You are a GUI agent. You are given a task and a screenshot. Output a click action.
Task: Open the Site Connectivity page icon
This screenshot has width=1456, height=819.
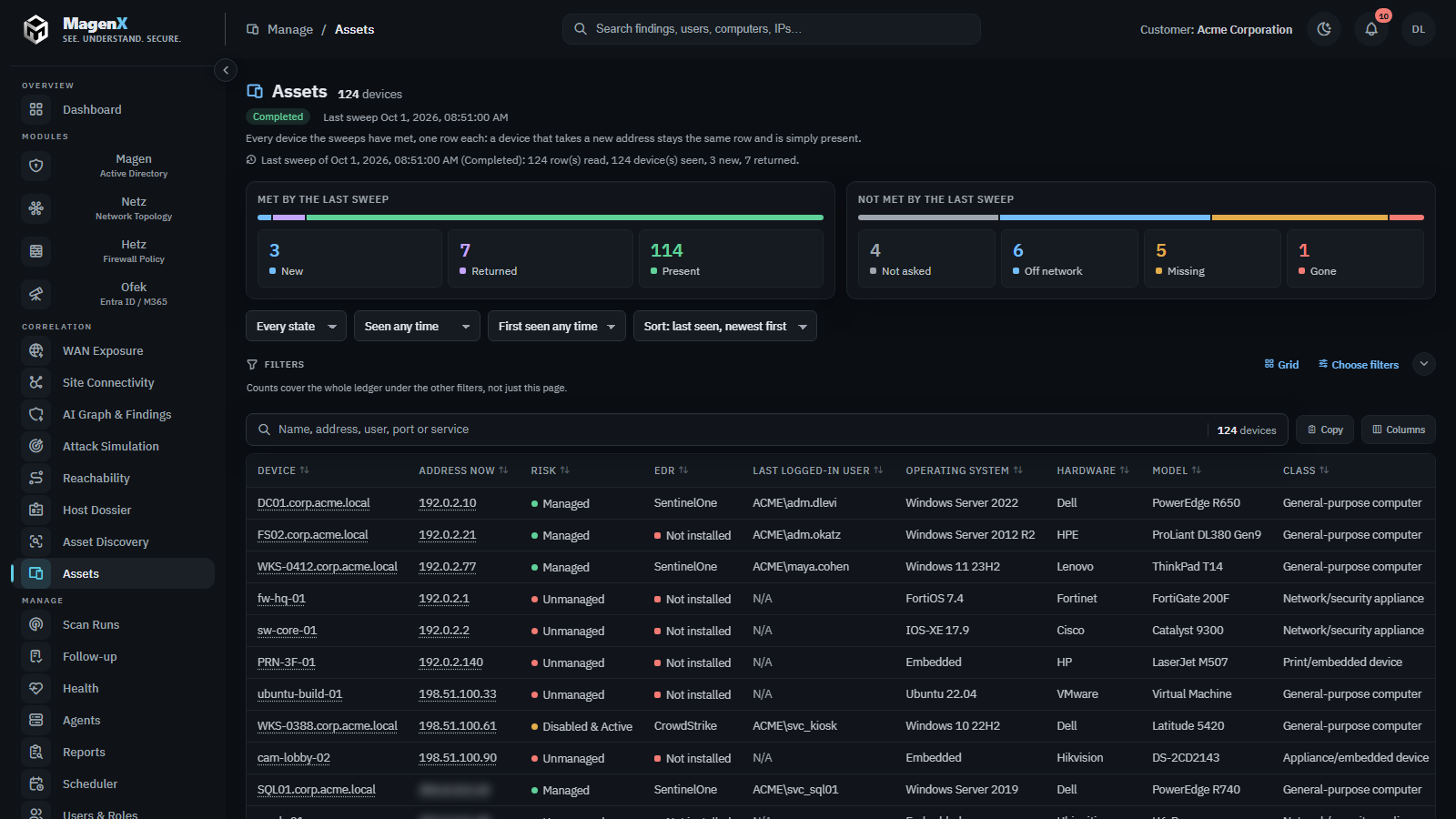point(36,382)
